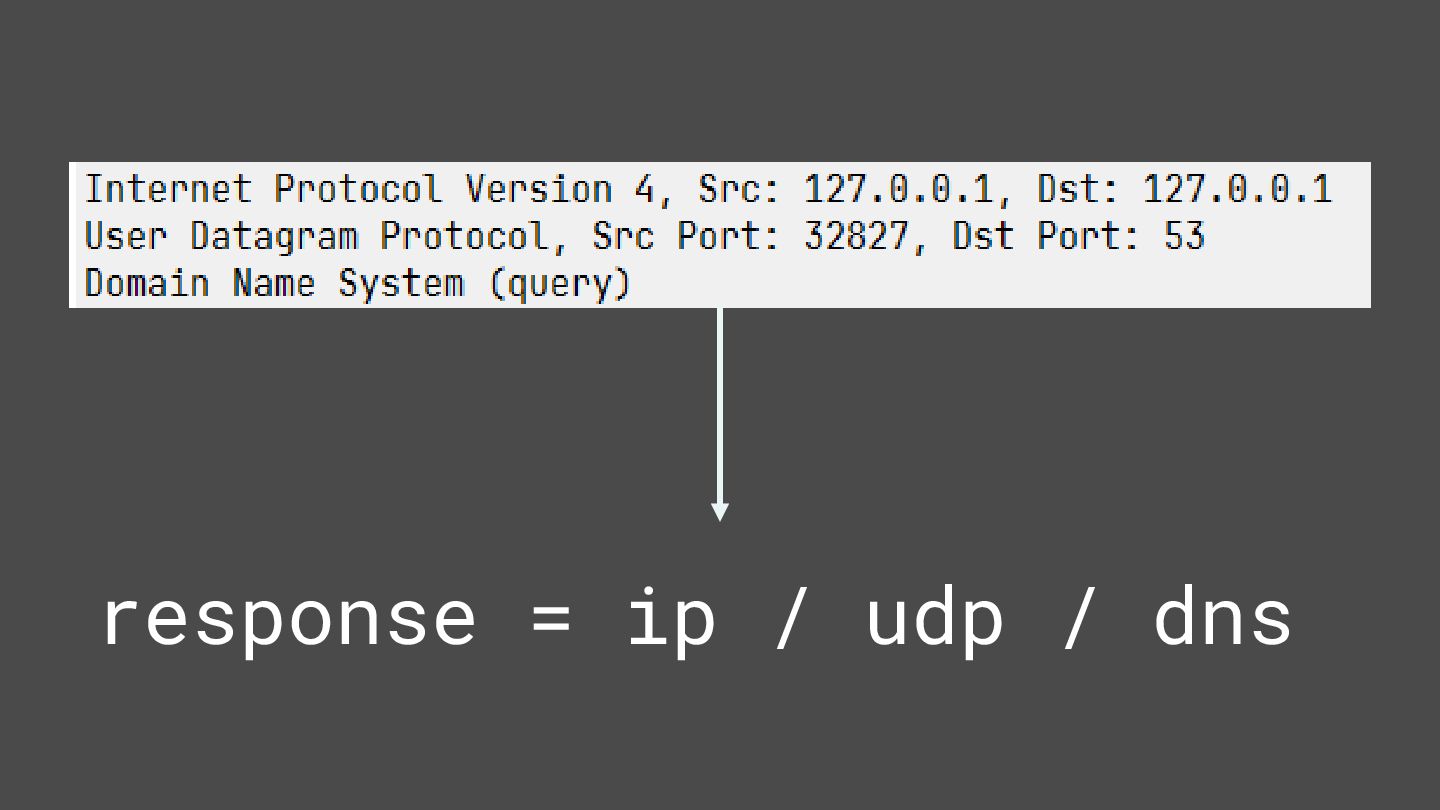Click the equals sign in the code

(x=552, y=617)
